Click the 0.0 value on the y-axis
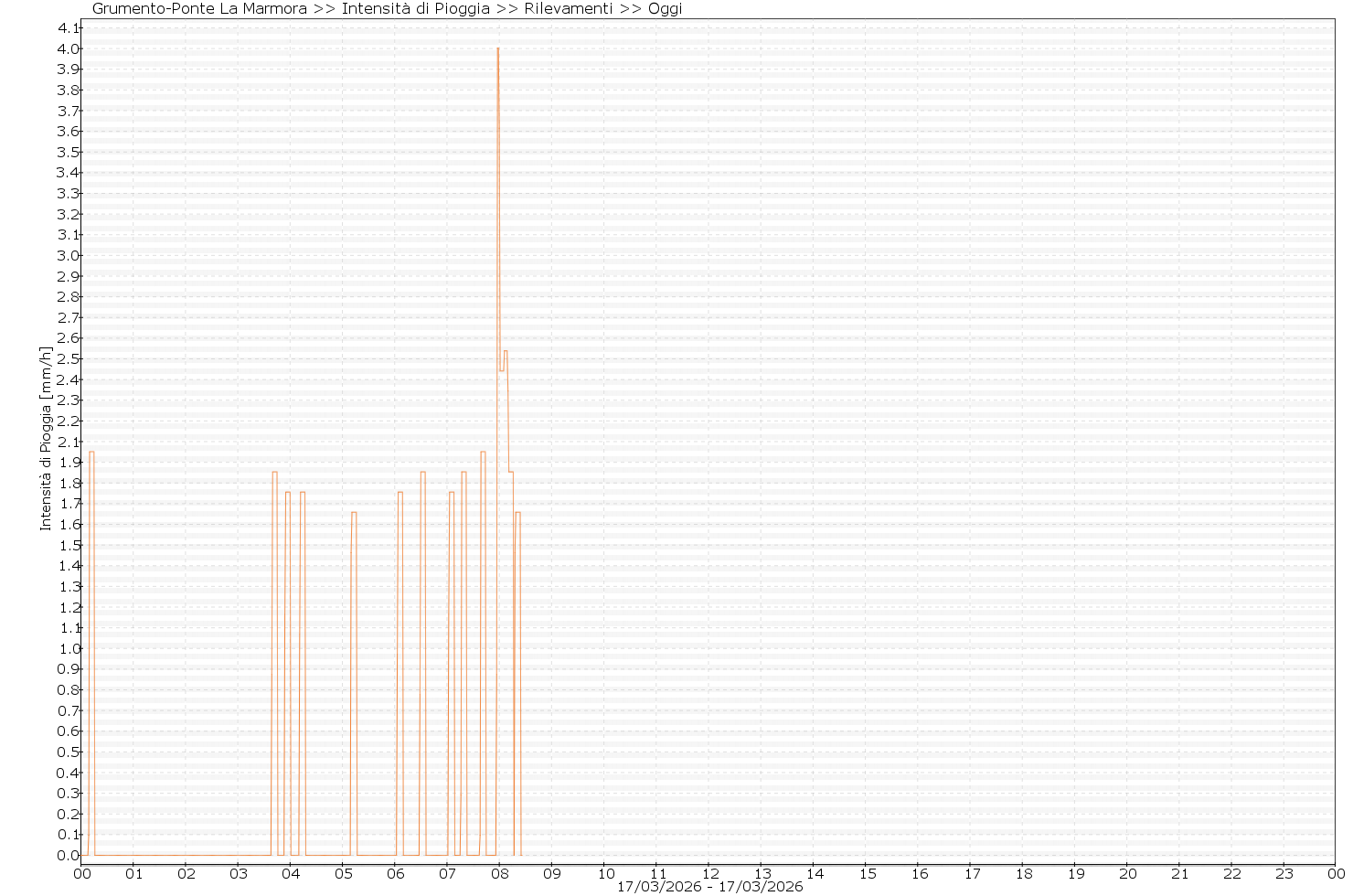1353x896 pixels. coord(69,855)
